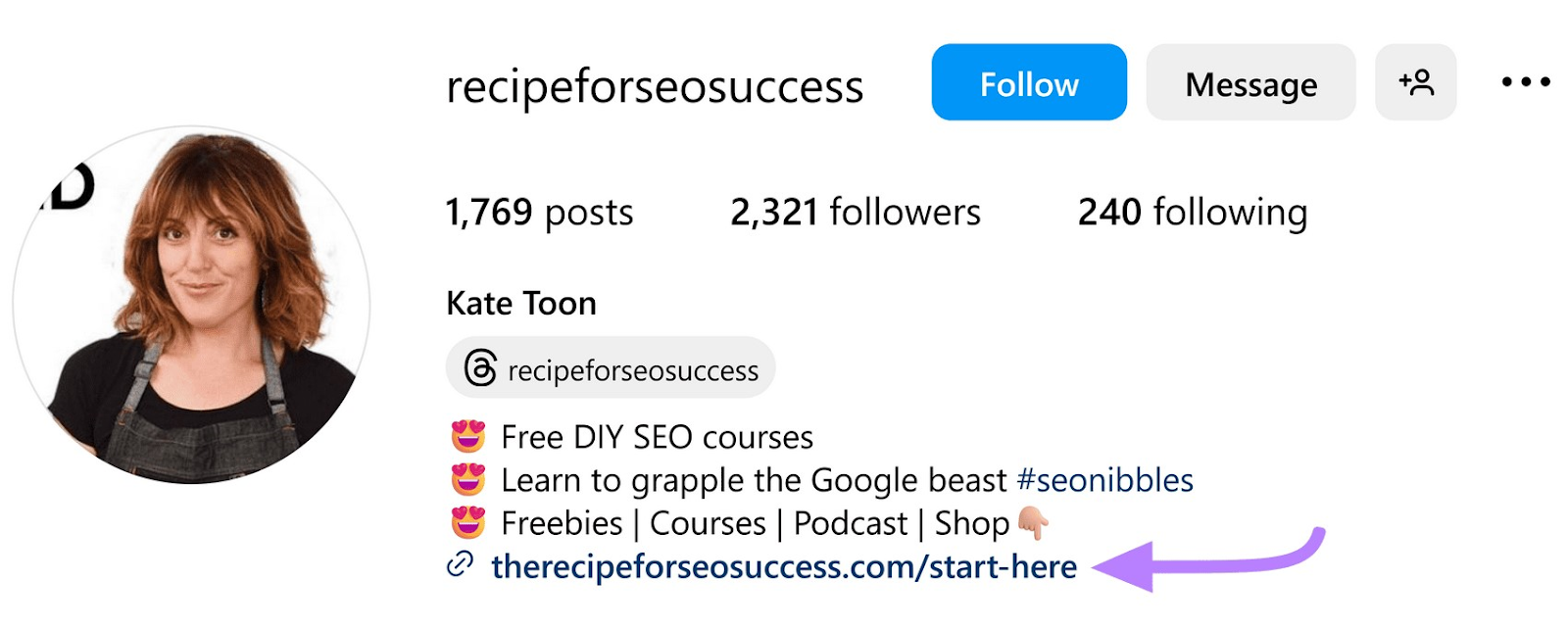Open the 240 following list
Viewport: 1568px width, 630px height.
tap(1192, 212)
